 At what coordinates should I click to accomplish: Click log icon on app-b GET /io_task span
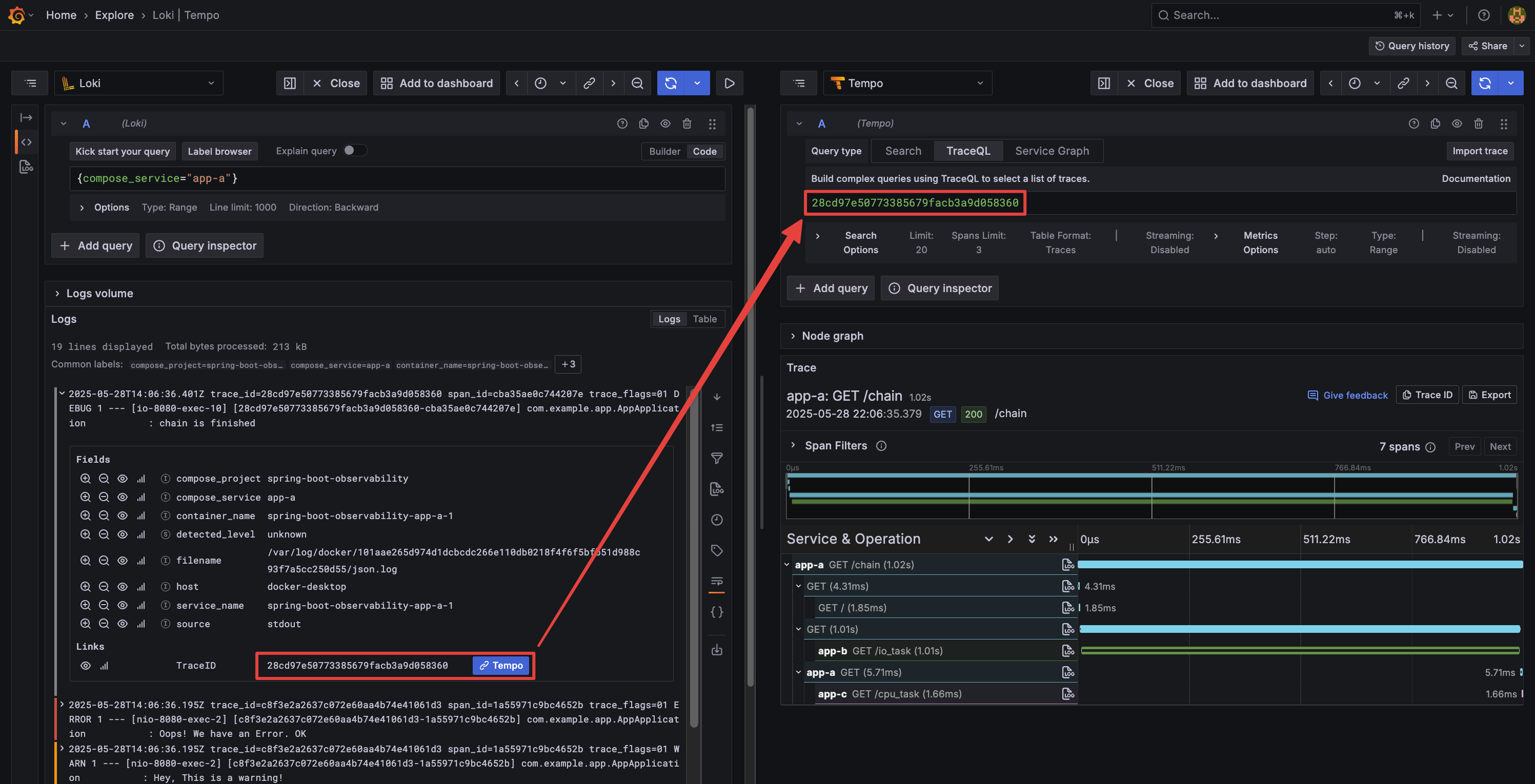pos(1068,651)
